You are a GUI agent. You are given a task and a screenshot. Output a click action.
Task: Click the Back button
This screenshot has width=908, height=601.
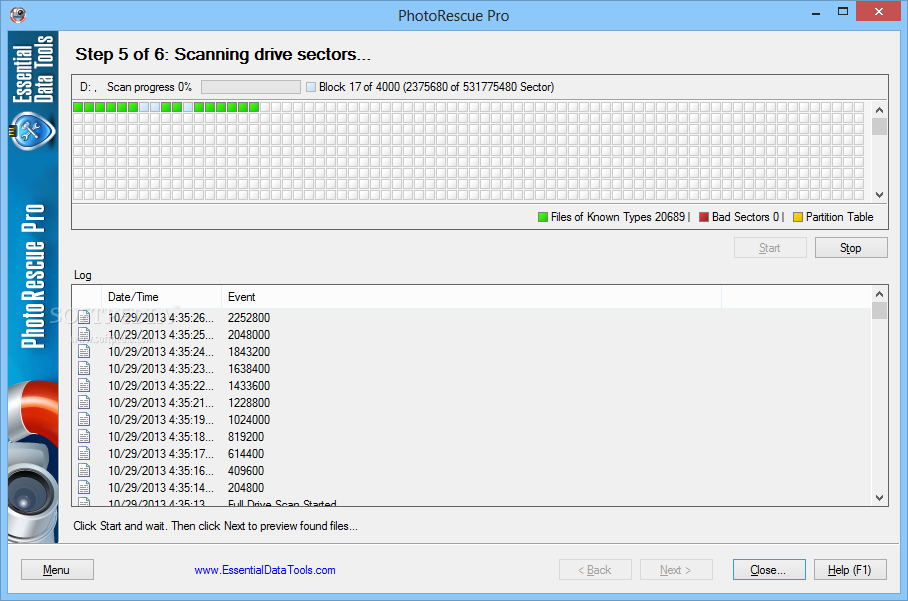[595, 570]
